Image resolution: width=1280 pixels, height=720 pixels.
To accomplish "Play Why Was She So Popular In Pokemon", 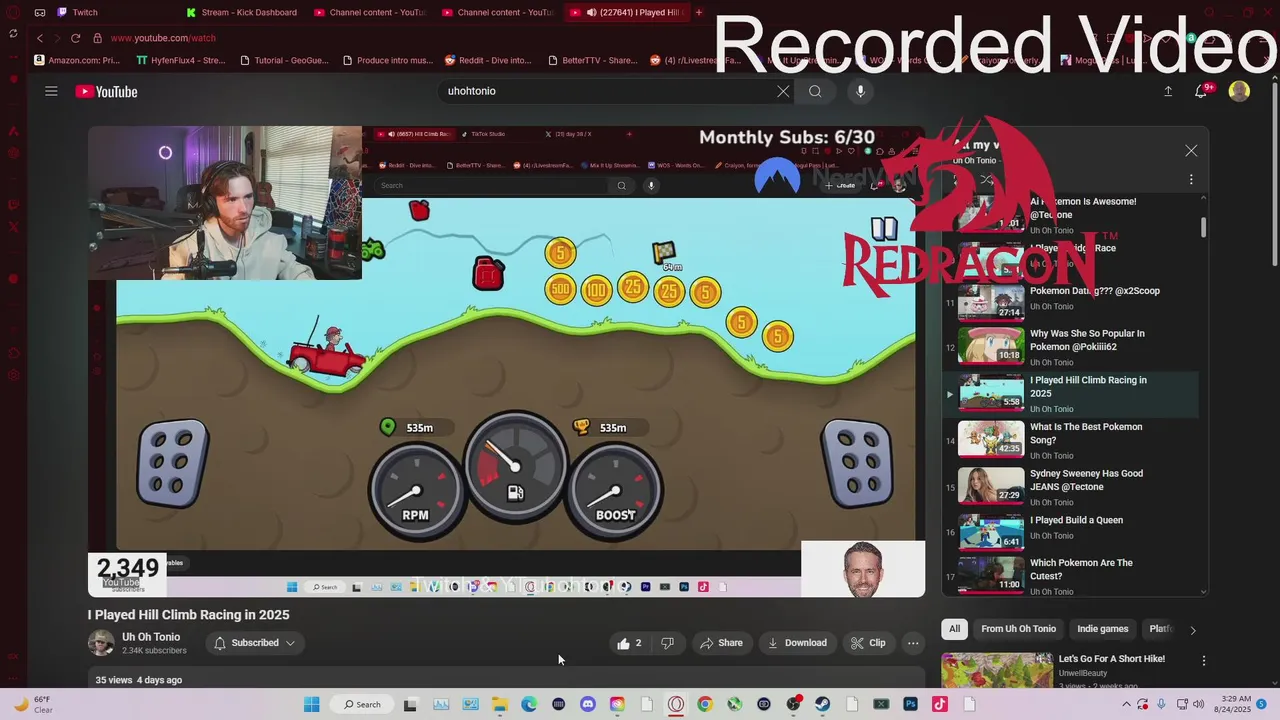I will (1070, 346).
